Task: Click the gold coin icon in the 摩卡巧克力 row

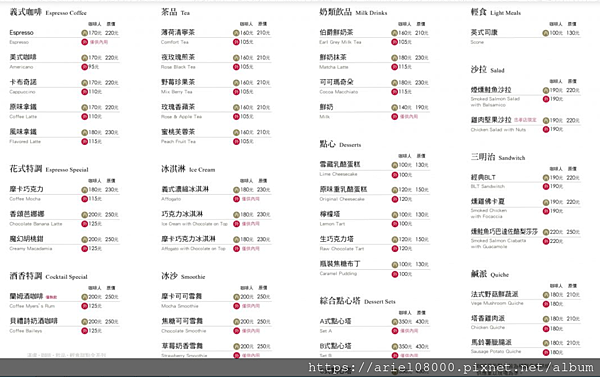Action: 85,190
